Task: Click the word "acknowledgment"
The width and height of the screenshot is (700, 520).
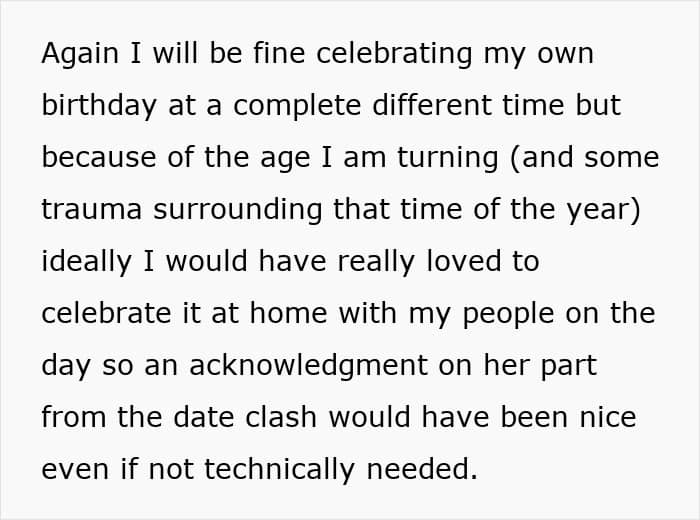Action: pos(301,366)
